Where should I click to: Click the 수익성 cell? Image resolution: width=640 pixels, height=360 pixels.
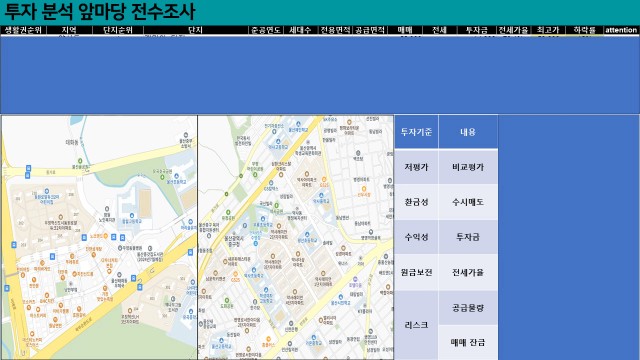416,237
